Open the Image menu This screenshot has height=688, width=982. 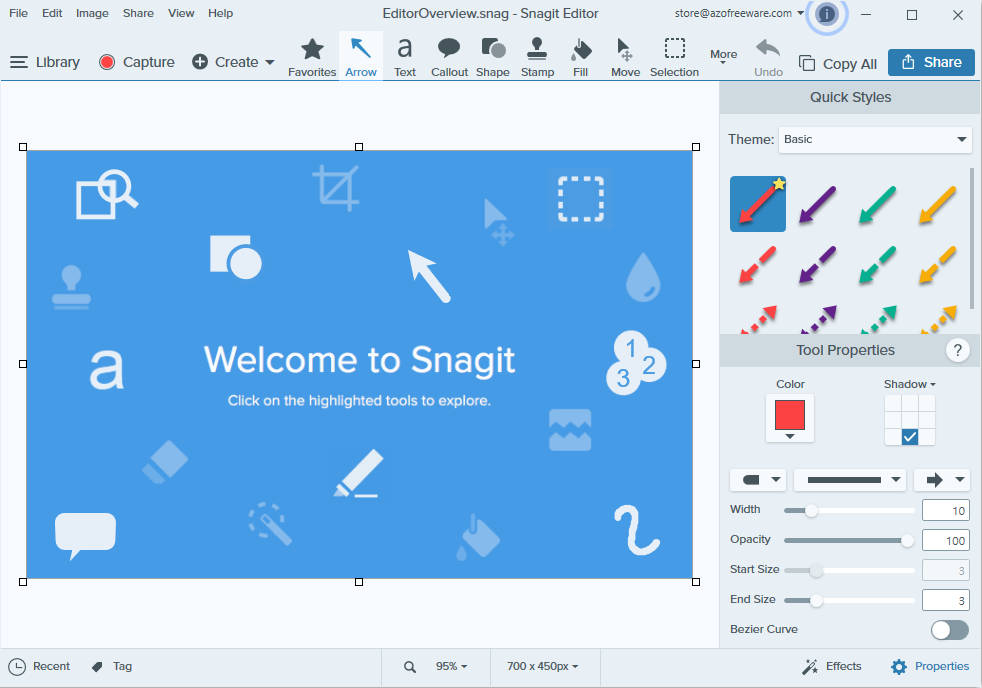(92, 13)
